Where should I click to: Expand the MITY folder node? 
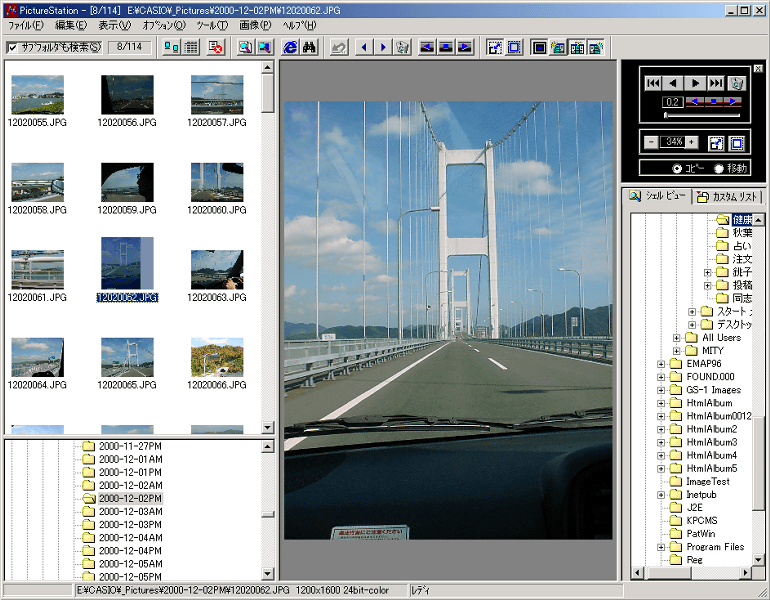[x=676, y=351]
